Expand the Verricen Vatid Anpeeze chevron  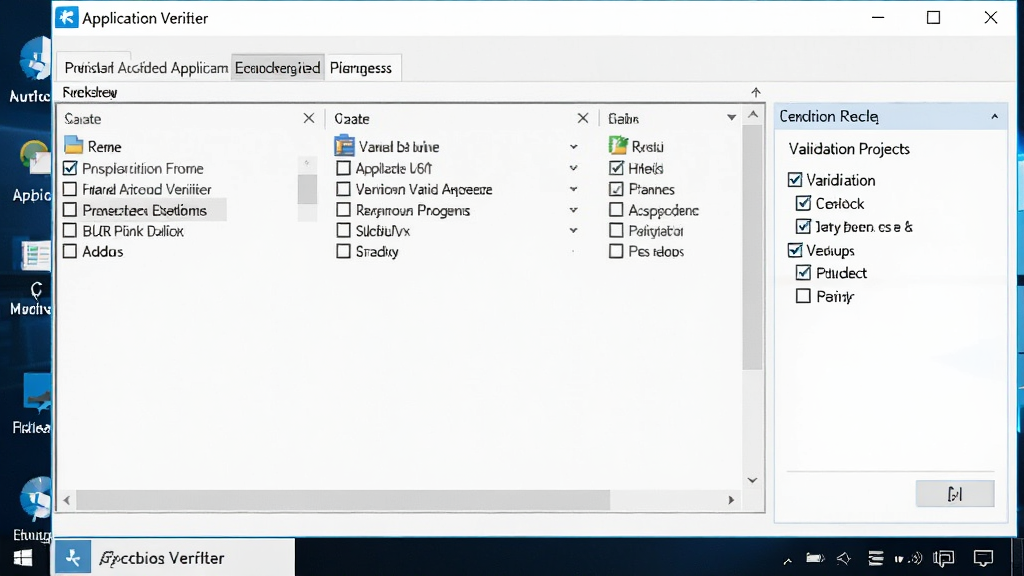(x=573, y=189)
